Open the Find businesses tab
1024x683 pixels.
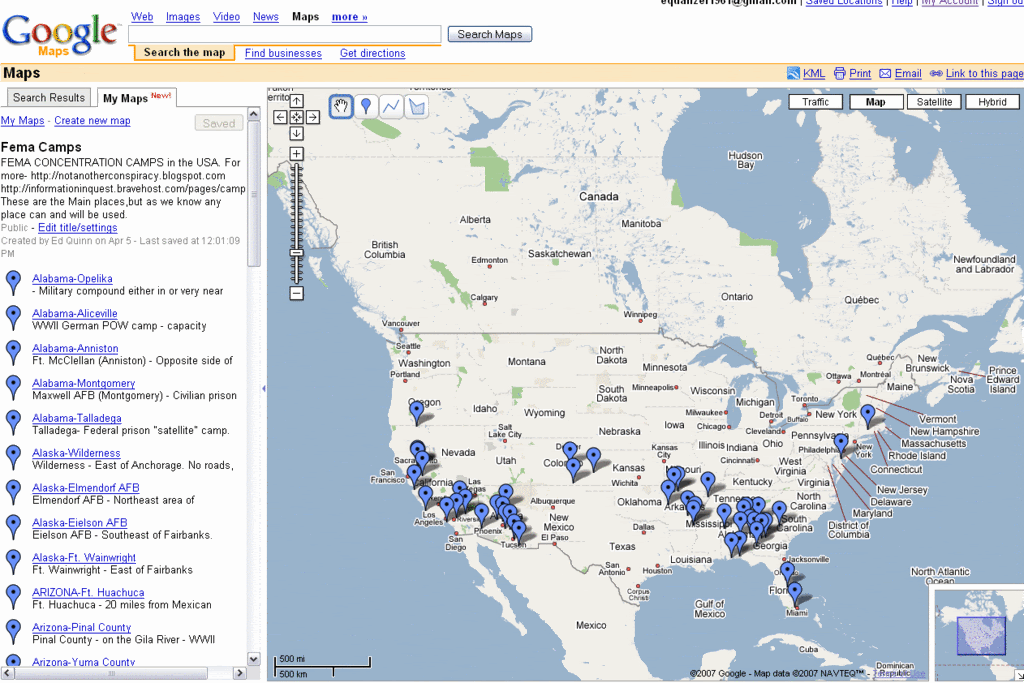283,54
